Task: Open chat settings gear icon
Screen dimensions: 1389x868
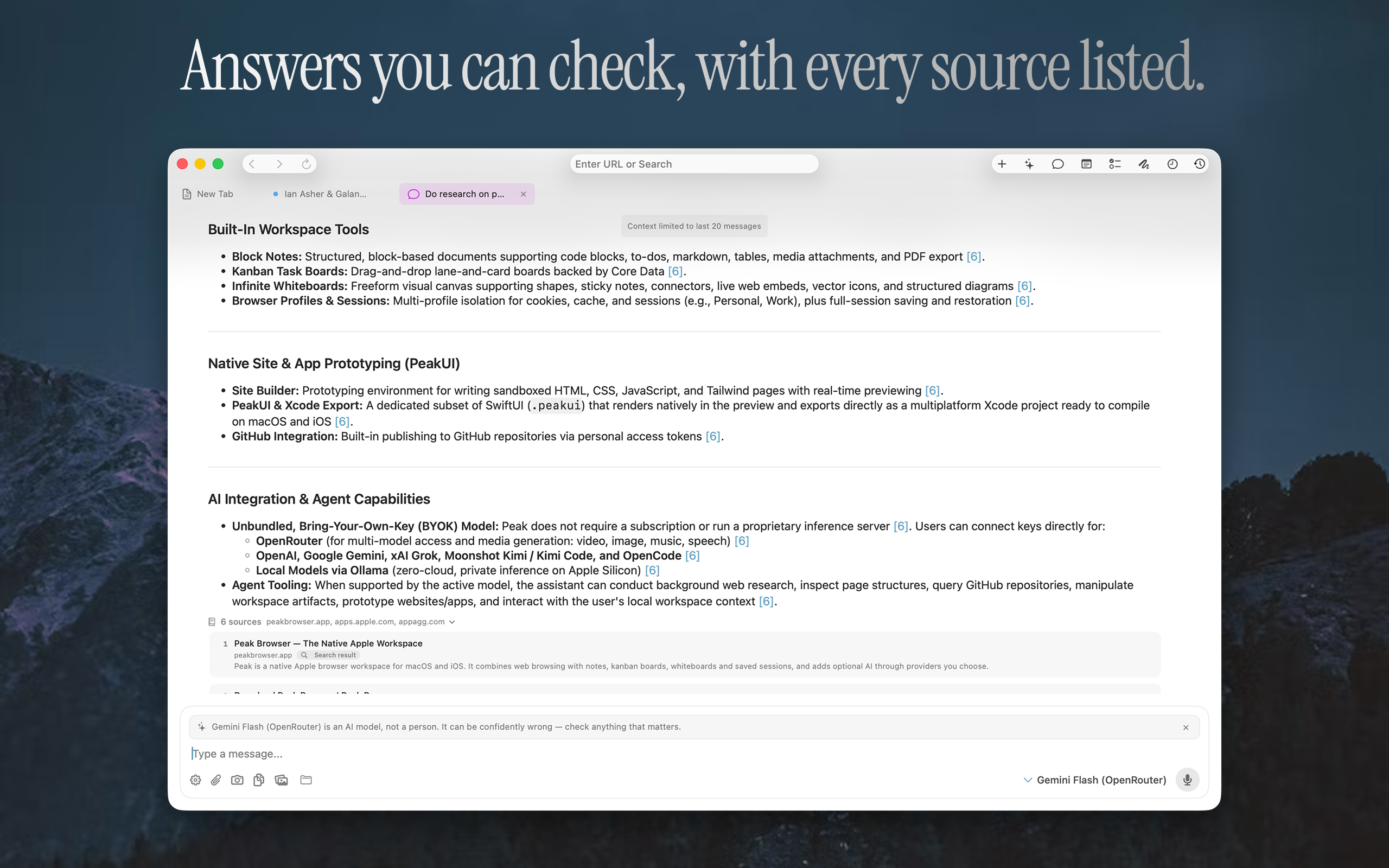Action: point(196,780)
